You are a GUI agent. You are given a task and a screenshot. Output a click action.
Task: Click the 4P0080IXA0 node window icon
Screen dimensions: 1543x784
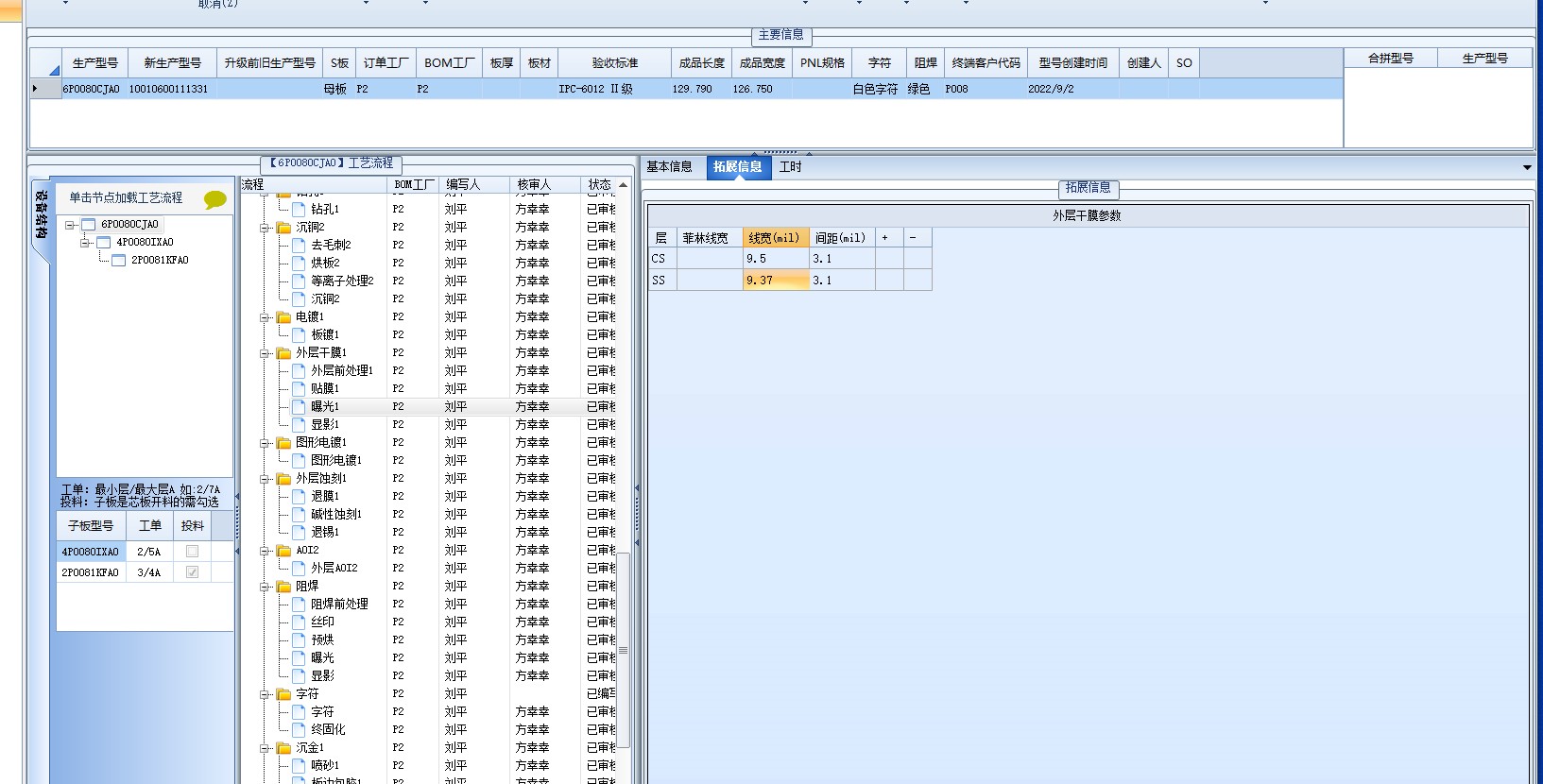click(x=104, y=243)
